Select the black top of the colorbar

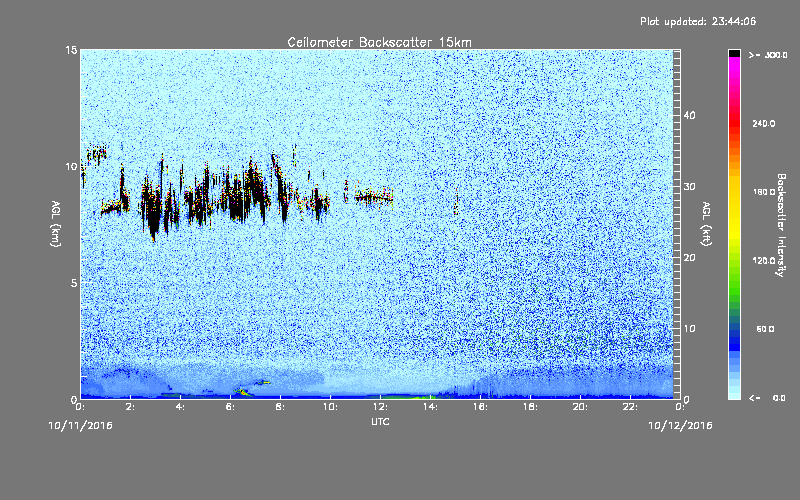pyautogui.click(x=734, y=53)
